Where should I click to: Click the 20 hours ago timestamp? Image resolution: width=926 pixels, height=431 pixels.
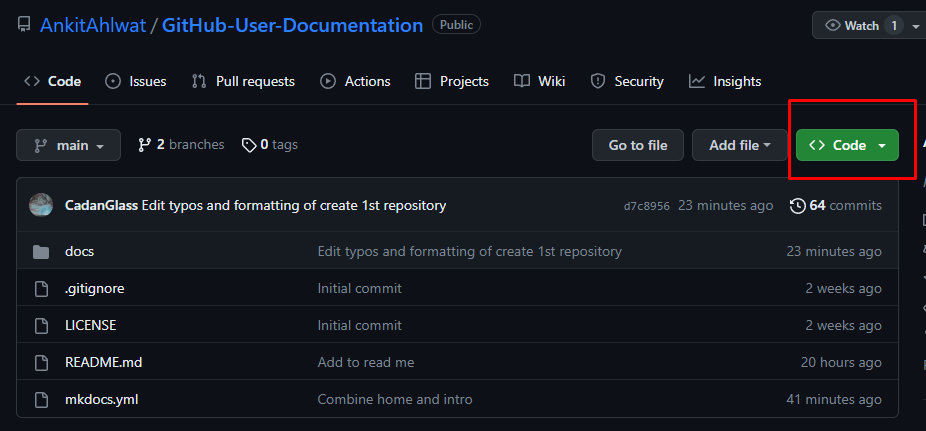tap(841, 363)
